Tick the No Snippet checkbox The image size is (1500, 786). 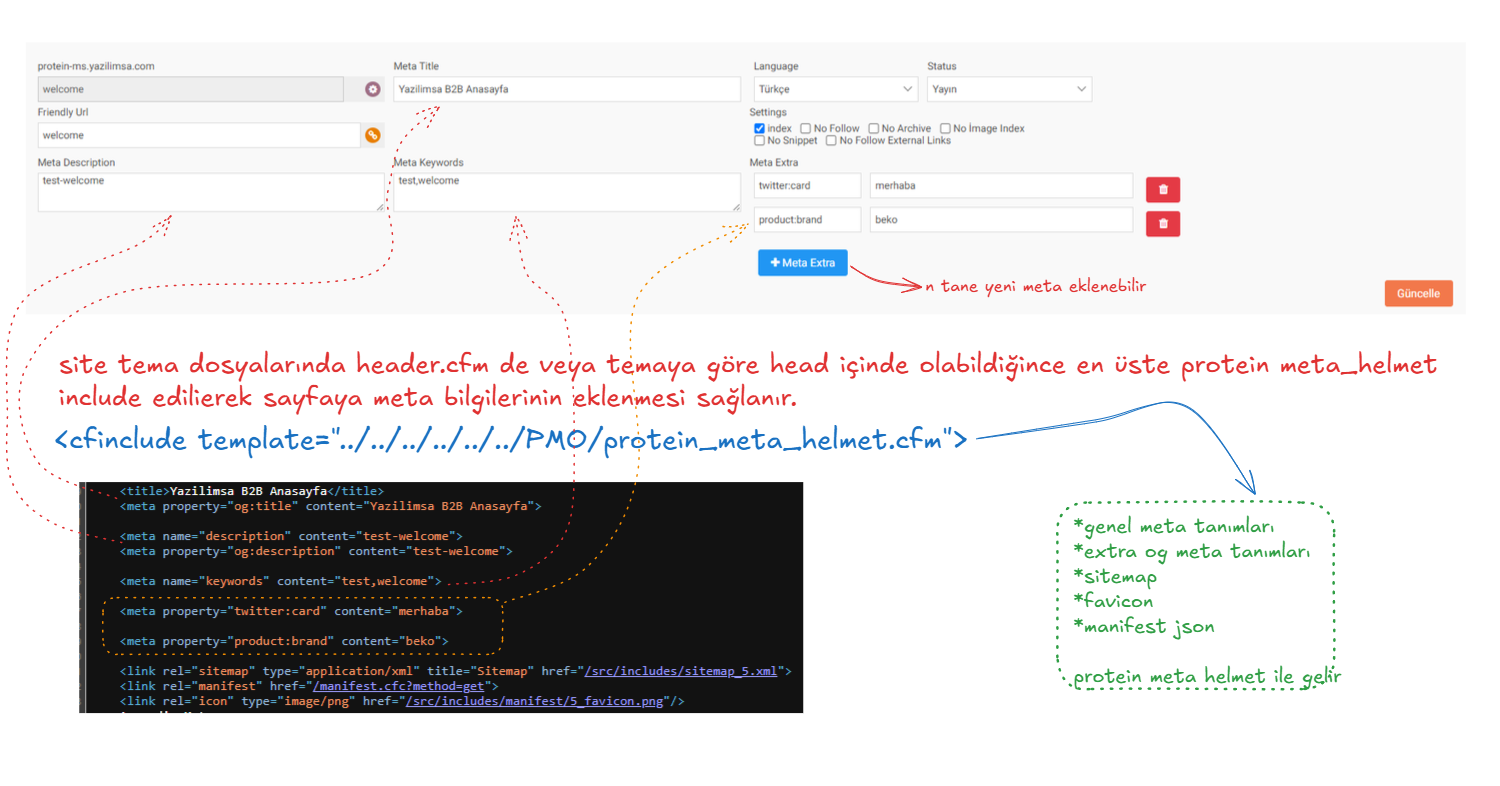click(760, 141)
